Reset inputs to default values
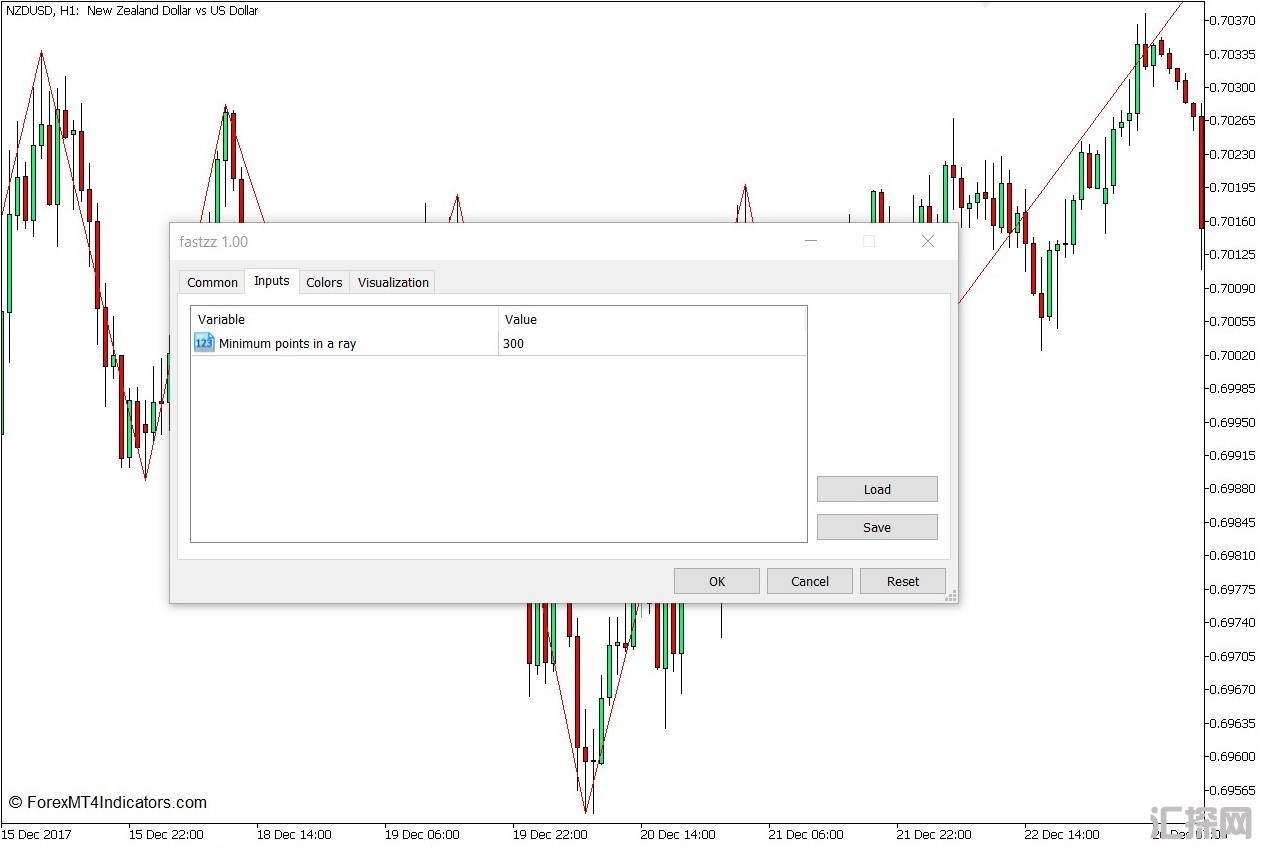The height and width of the screenshot is (847, 1272). click(x=902, y=581)
